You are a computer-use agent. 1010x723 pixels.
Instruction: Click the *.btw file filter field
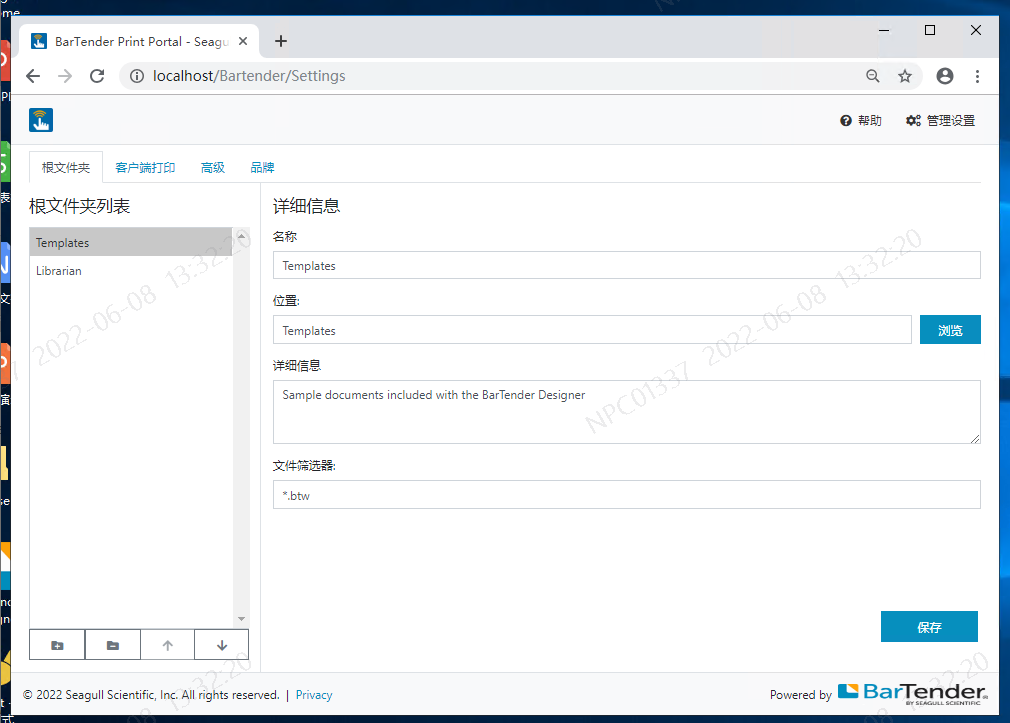(626, 494)
